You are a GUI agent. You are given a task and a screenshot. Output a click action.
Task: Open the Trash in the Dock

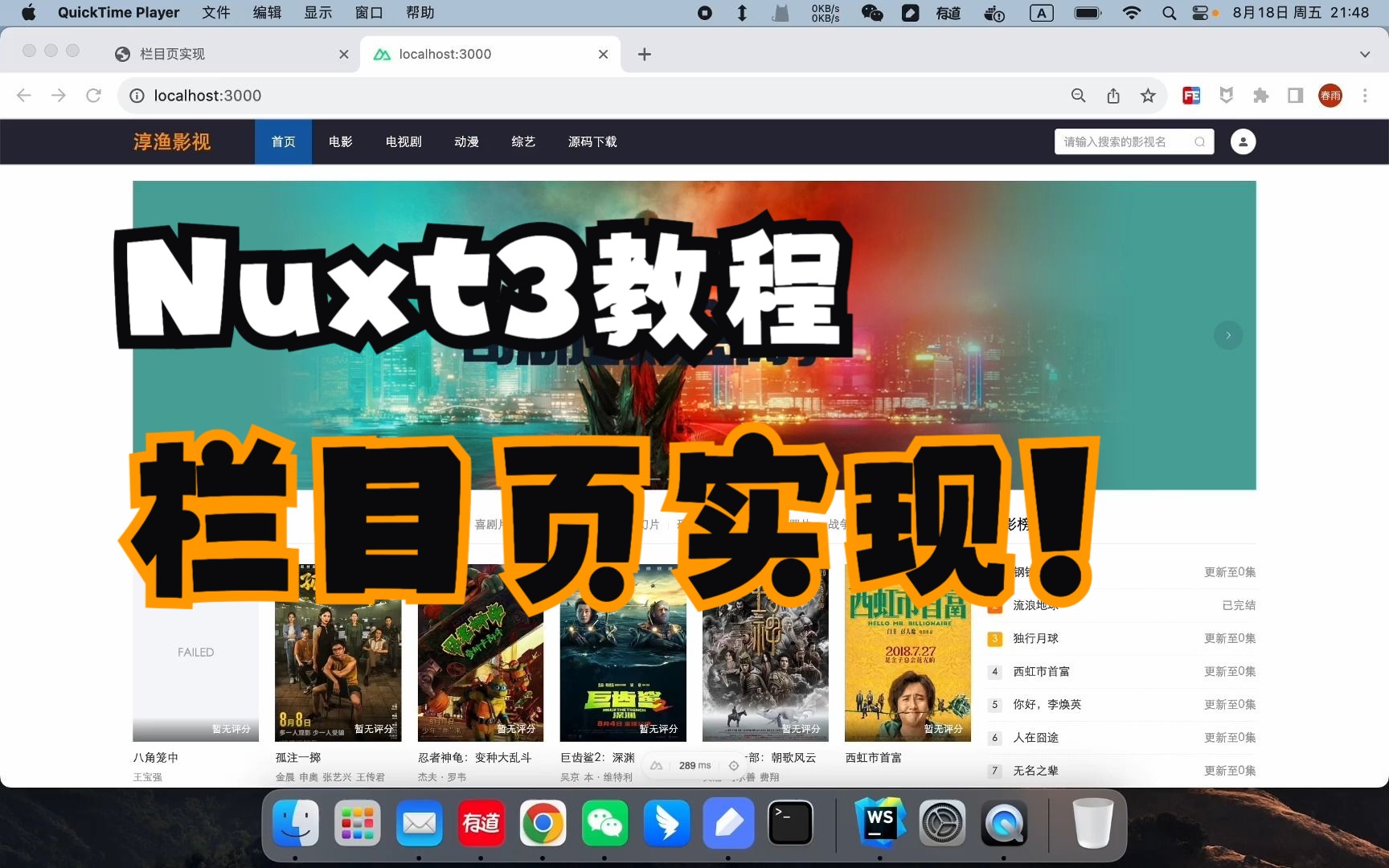coord(1092,824)
